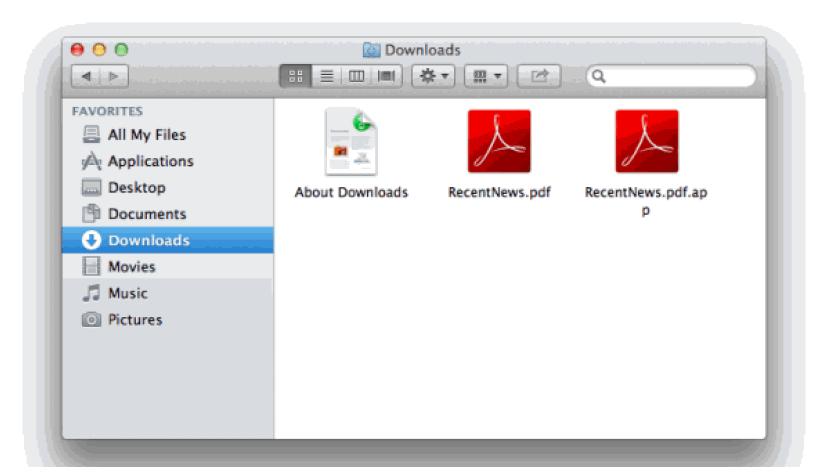Select the RecentNews.pdf file icon
Viewport: 829px width, 467px height.
(x=499, y=142)
